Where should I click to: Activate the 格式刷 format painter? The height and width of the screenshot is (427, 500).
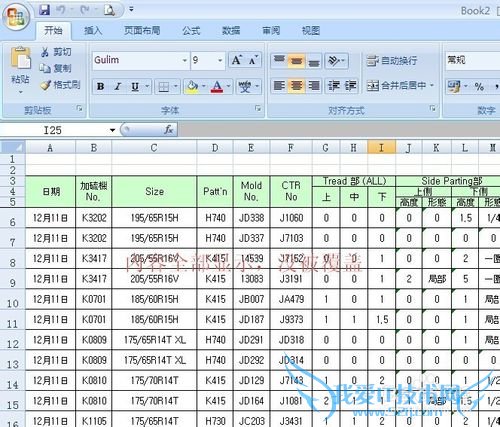click(60, 85)
